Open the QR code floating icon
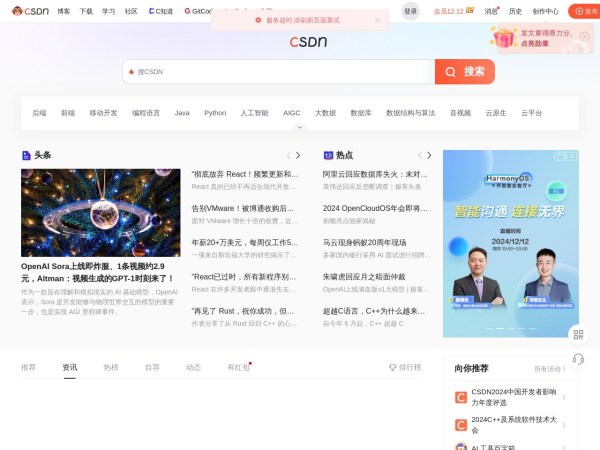600x450 pixels. pyautogui.click(x=577, y=335)
